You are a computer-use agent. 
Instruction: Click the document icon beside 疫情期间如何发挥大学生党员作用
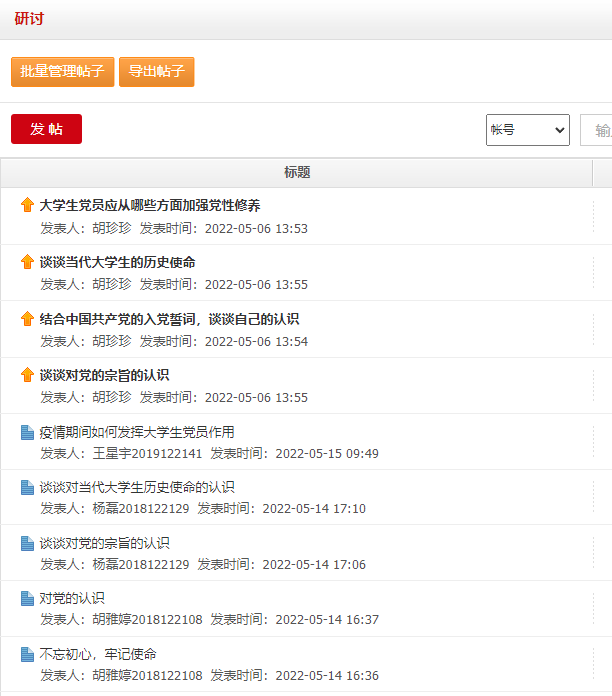tap(27, 432)
